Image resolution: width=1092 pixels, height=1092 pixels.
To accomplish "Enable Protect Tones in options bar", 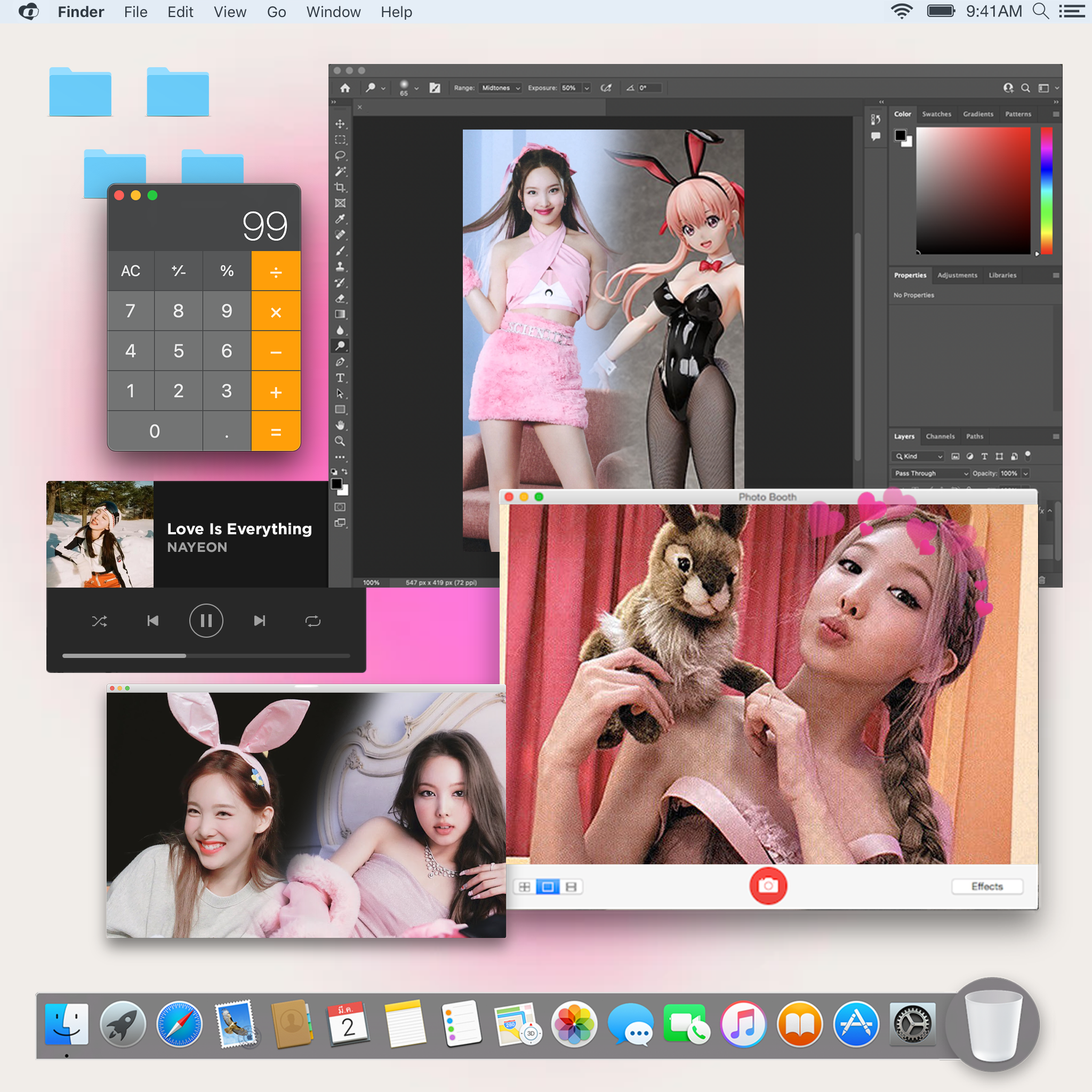I will point(606,87).
